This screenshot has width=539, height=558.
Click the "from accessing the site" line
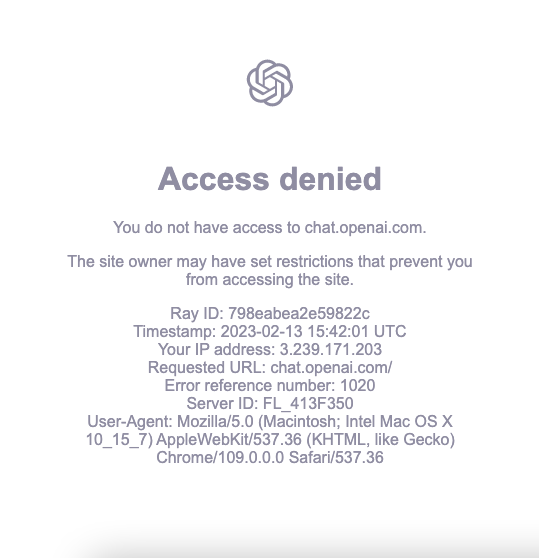coord(270,279)
